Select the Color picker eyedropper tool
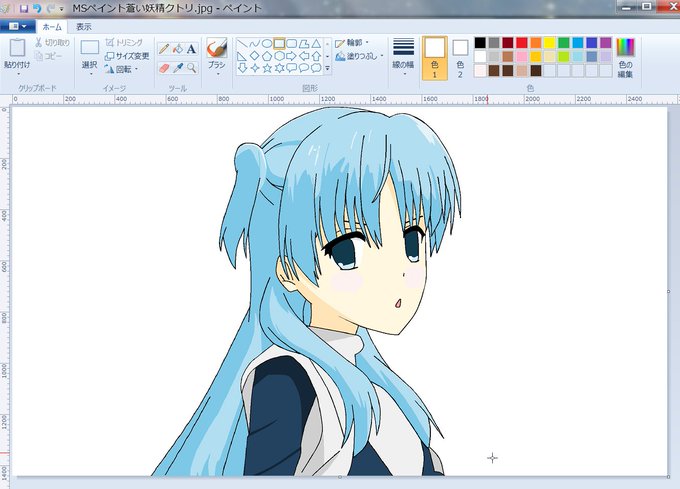680x489 pixels. point(178,68)
